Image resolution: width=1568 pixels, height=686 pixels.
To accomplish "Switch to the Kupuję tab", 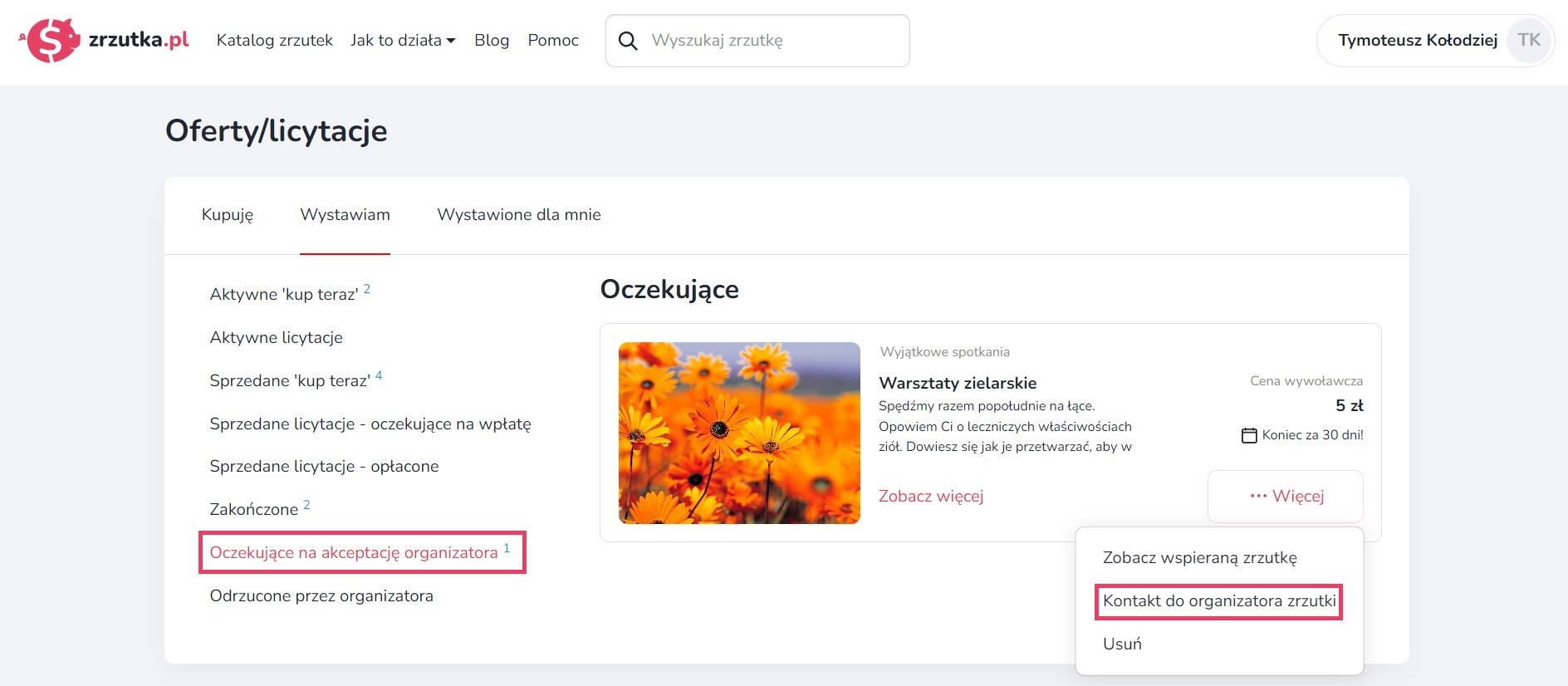I will [228, 215].
